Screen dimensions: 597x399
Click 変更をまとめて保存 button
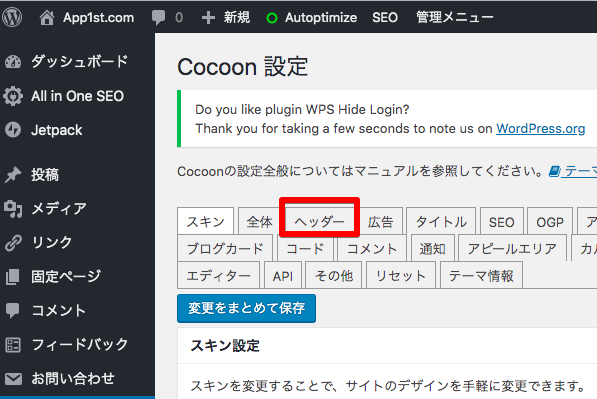coord(246,308)
